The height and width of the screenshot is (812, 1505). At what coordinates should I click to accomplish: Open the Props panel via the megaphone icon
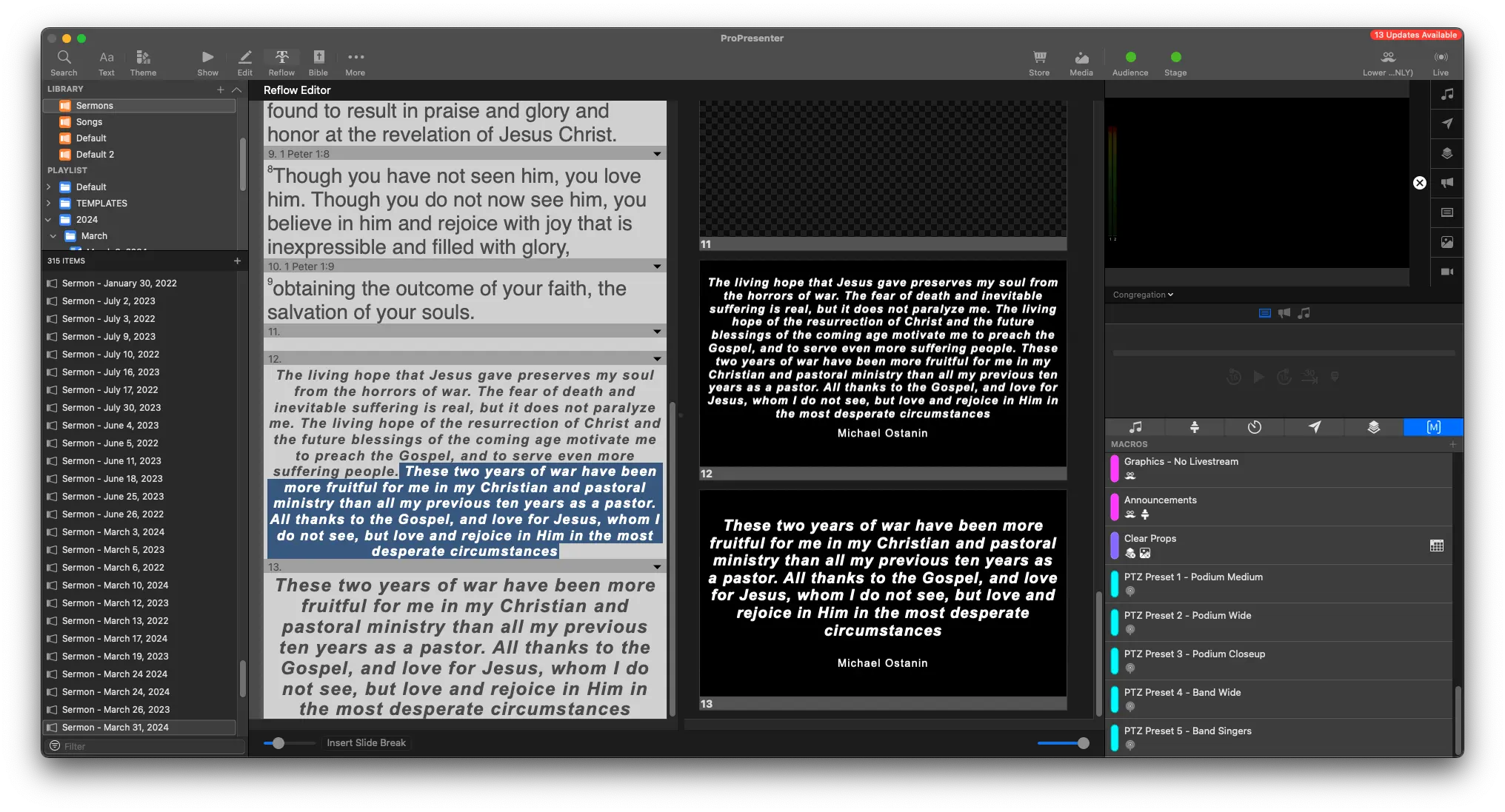pyautogui.click(x=1447, y=183)
